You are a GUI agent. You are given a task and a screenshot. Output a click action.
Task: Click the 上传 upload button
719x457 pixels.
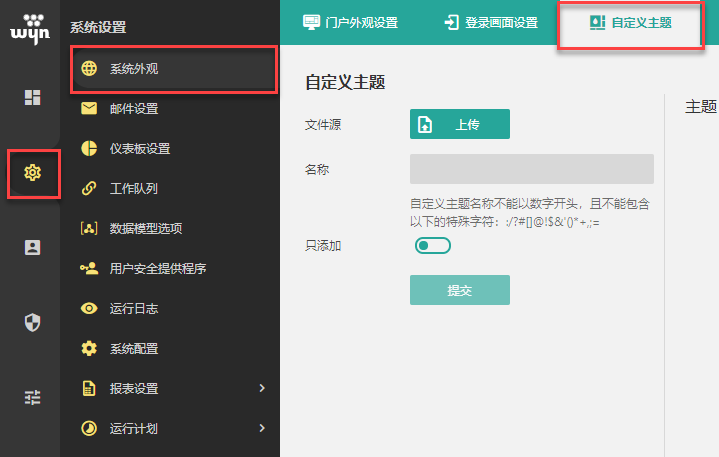pos(460,124)
